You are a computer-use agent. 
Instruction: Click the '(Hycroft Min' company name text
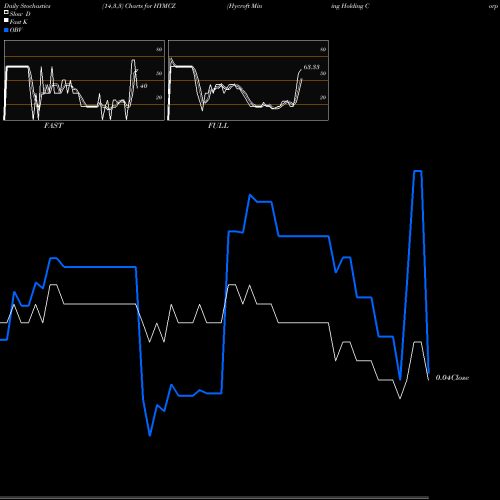point(244,6)
